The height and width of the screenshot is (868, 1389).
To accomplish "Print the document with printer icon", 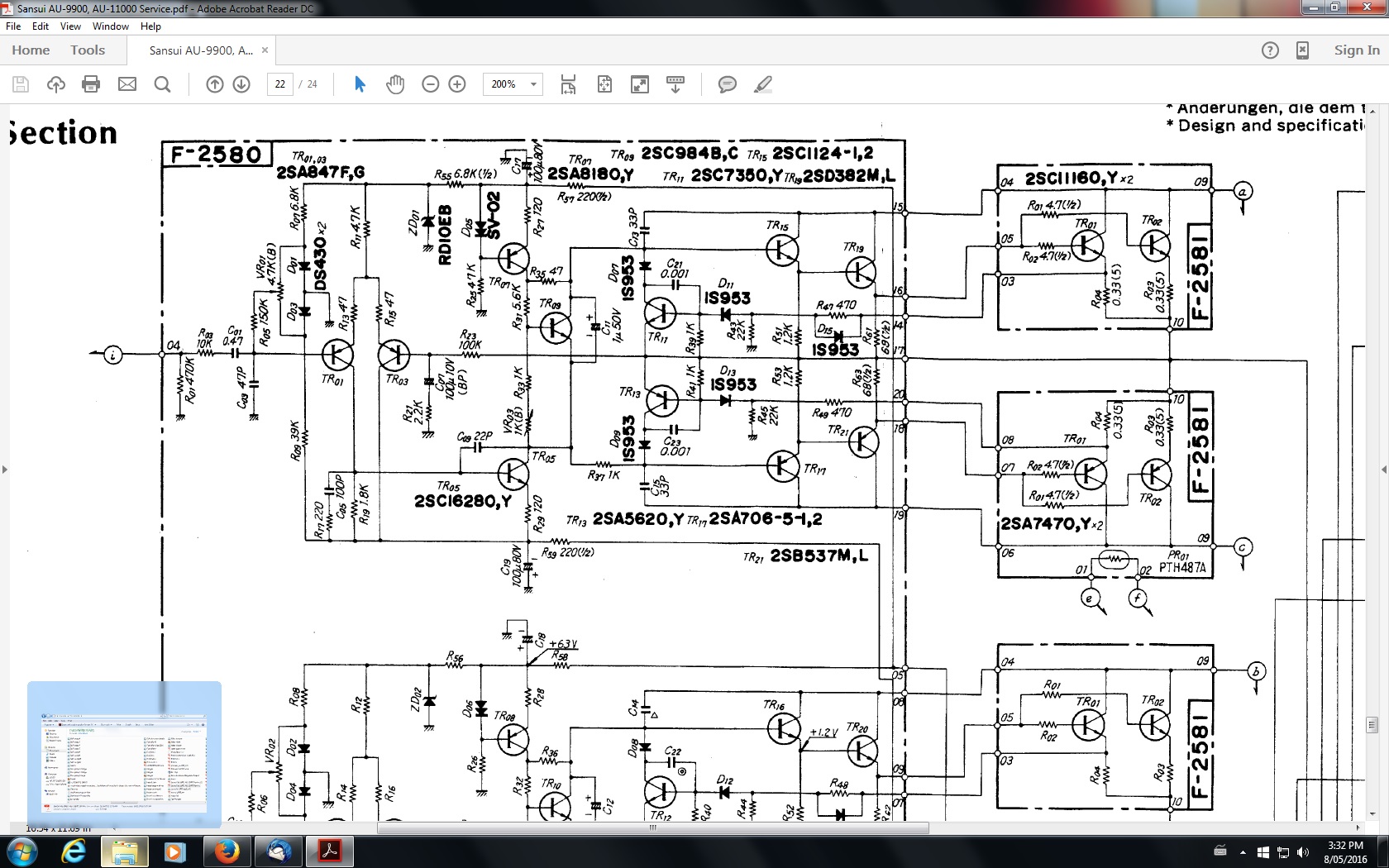I will tap(91, 84).
